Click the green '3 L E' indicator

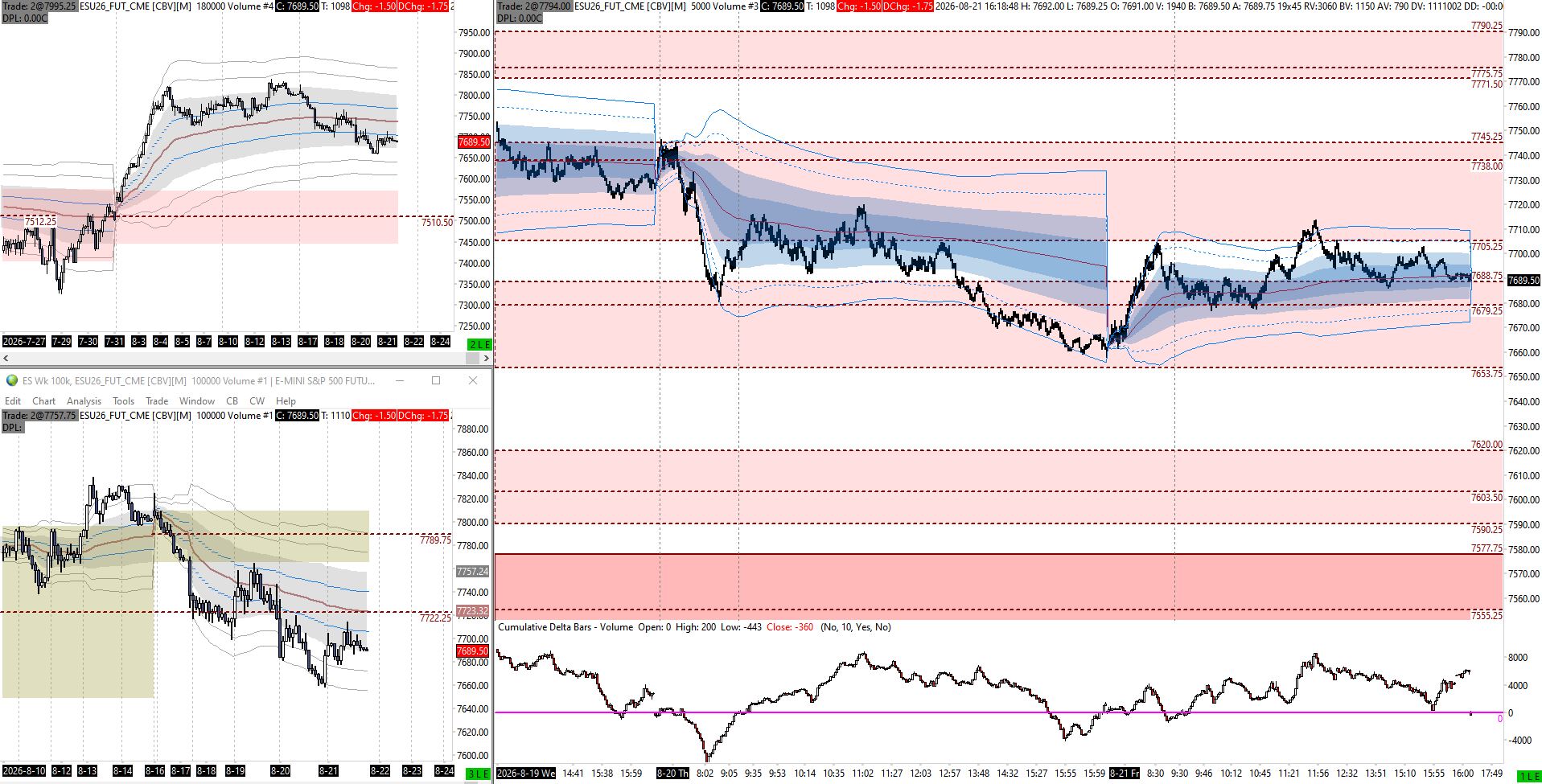coord(478,774)
